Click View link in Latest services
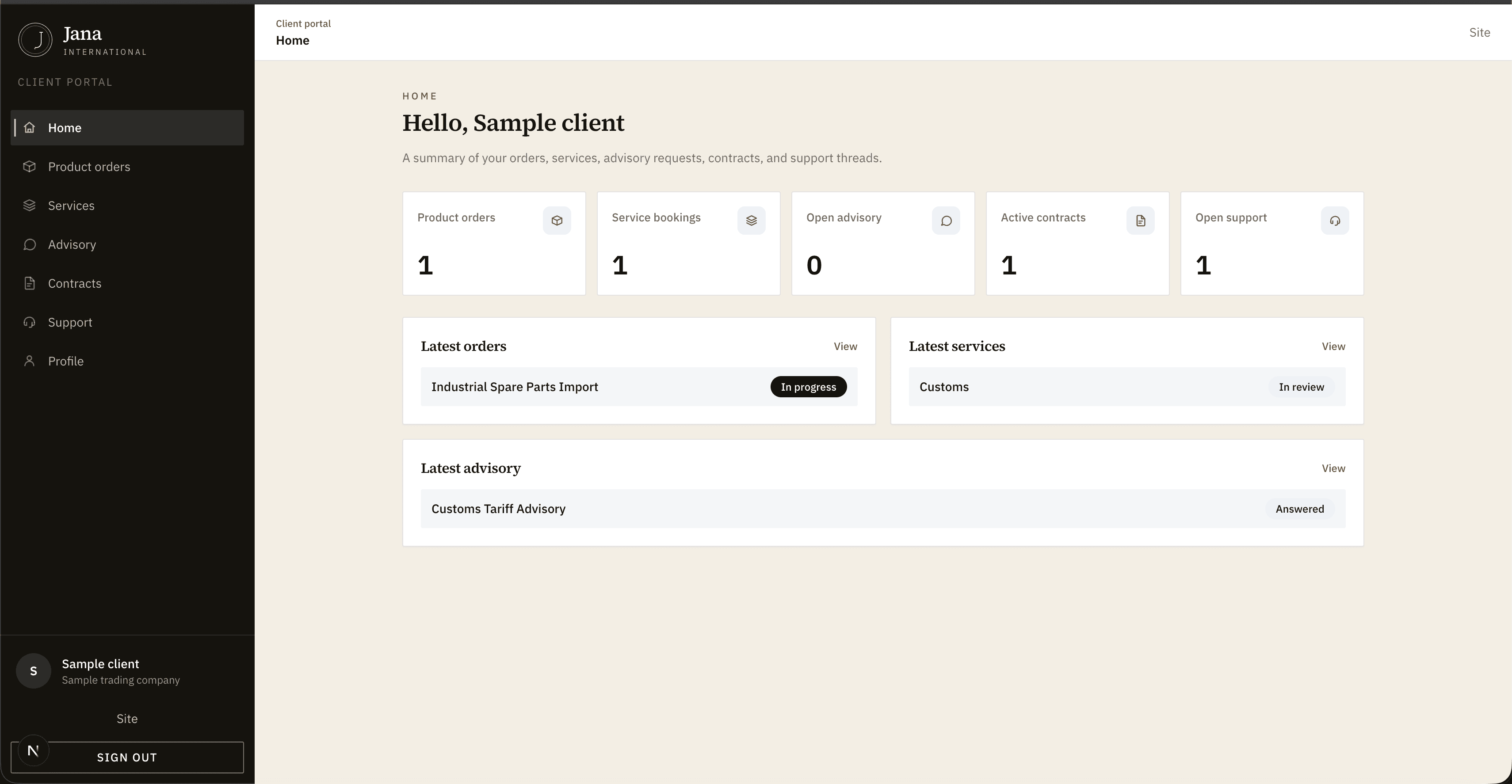 pos(1333,346)
